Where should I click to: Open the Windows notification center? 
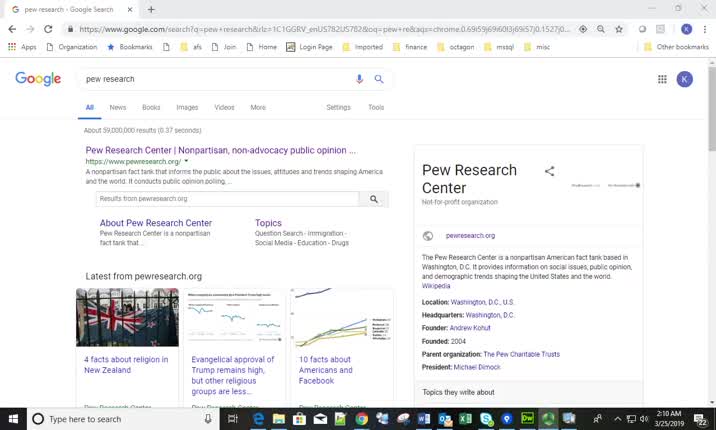click(700, 419)
